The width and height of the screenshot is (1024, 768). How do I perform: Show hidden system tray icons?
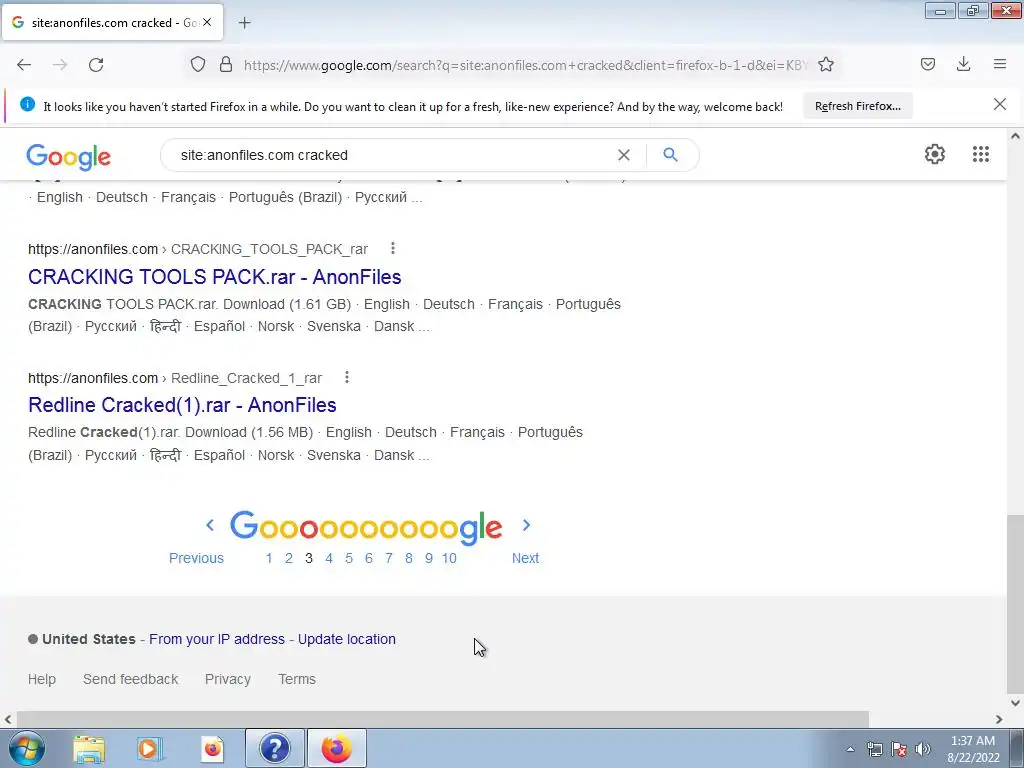pos(850,749)
